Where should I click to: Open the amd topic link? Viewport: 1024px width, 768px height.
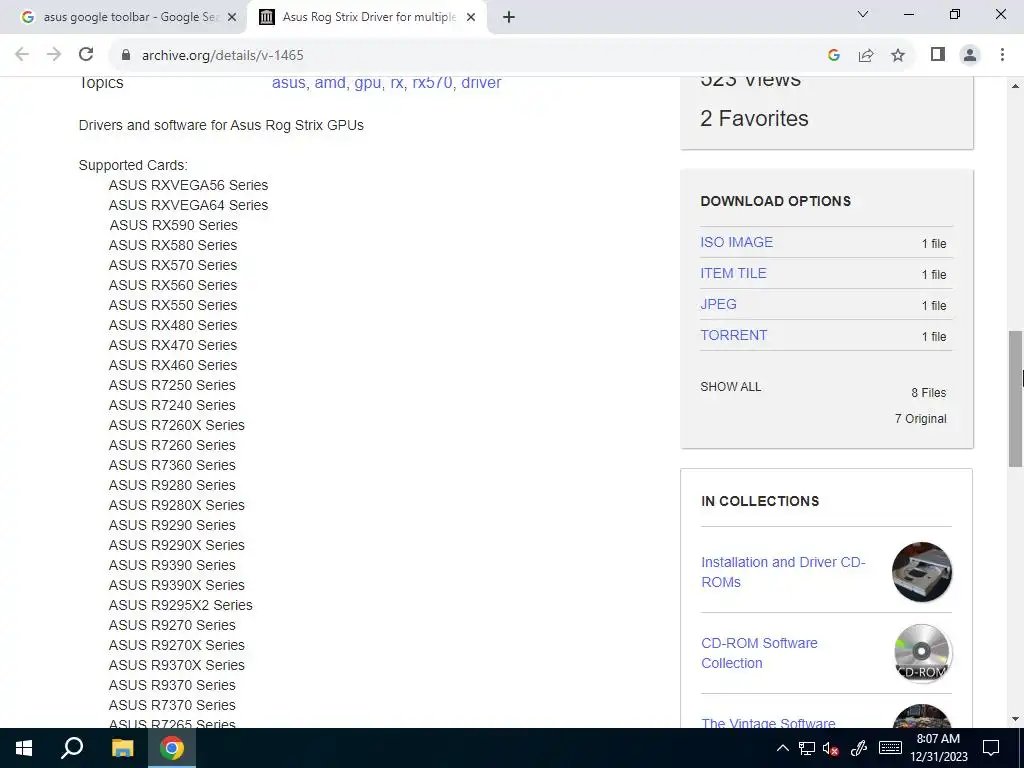330,82
